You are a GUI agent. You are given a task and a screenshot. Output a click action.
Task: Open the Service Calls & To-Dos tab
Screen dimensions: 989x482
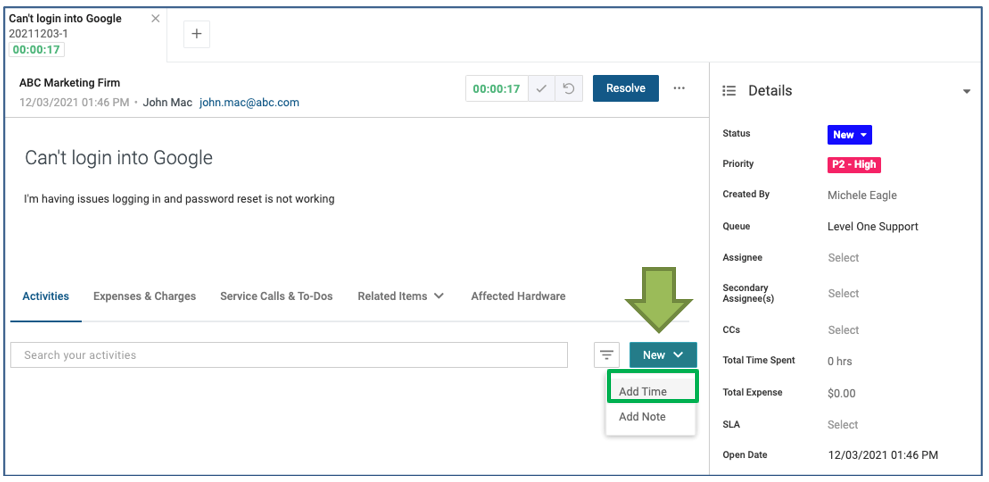[276, 296]
